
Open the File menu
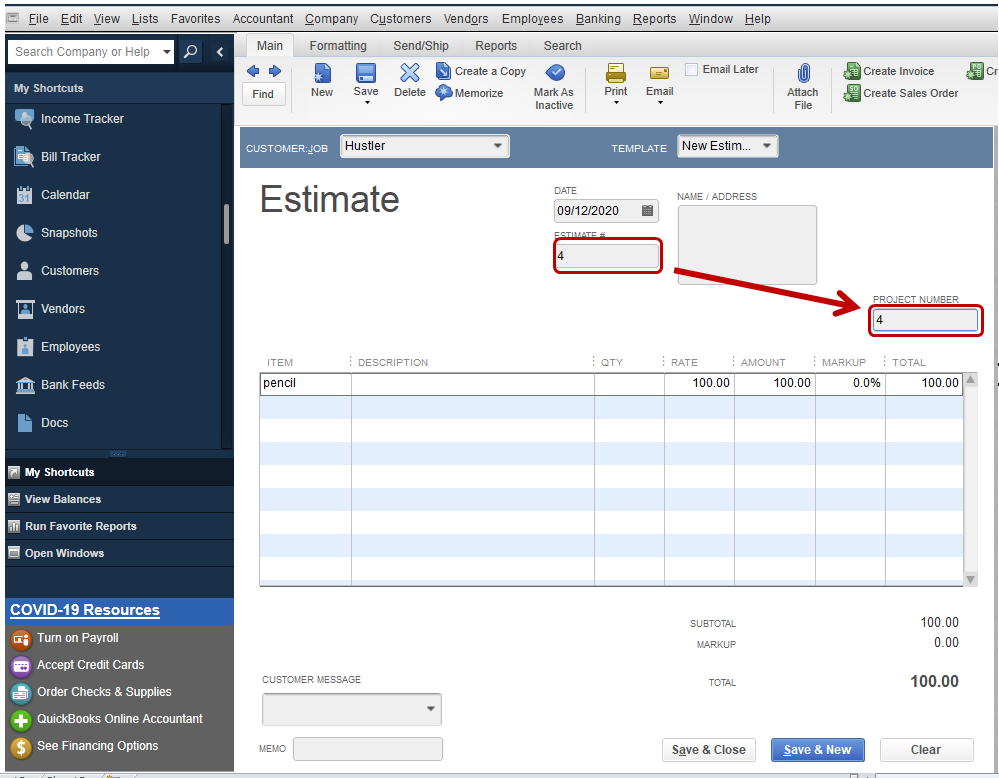[x=38, y=19]
